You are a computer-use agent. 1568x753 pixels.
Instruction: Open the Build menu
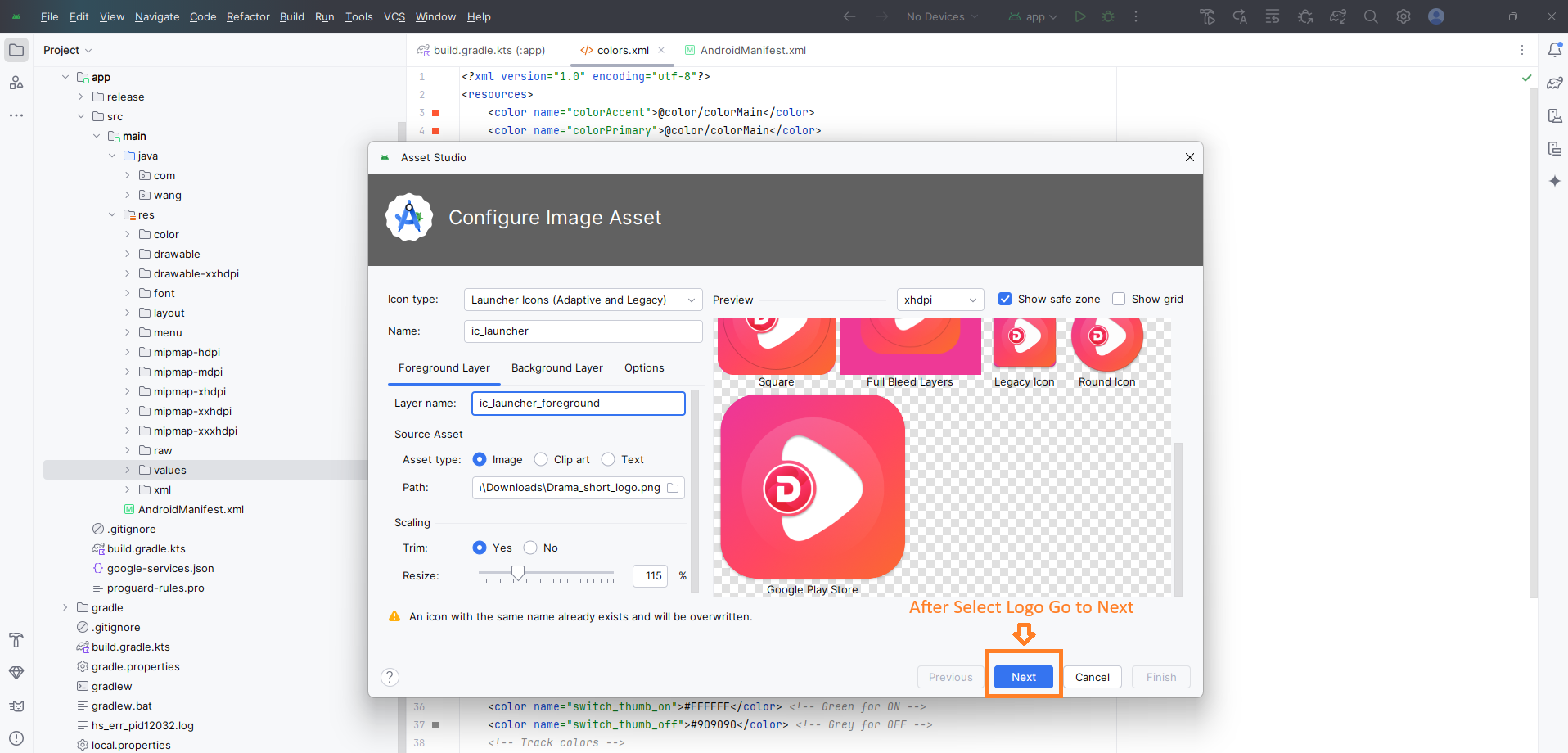(x=292, y=16)
